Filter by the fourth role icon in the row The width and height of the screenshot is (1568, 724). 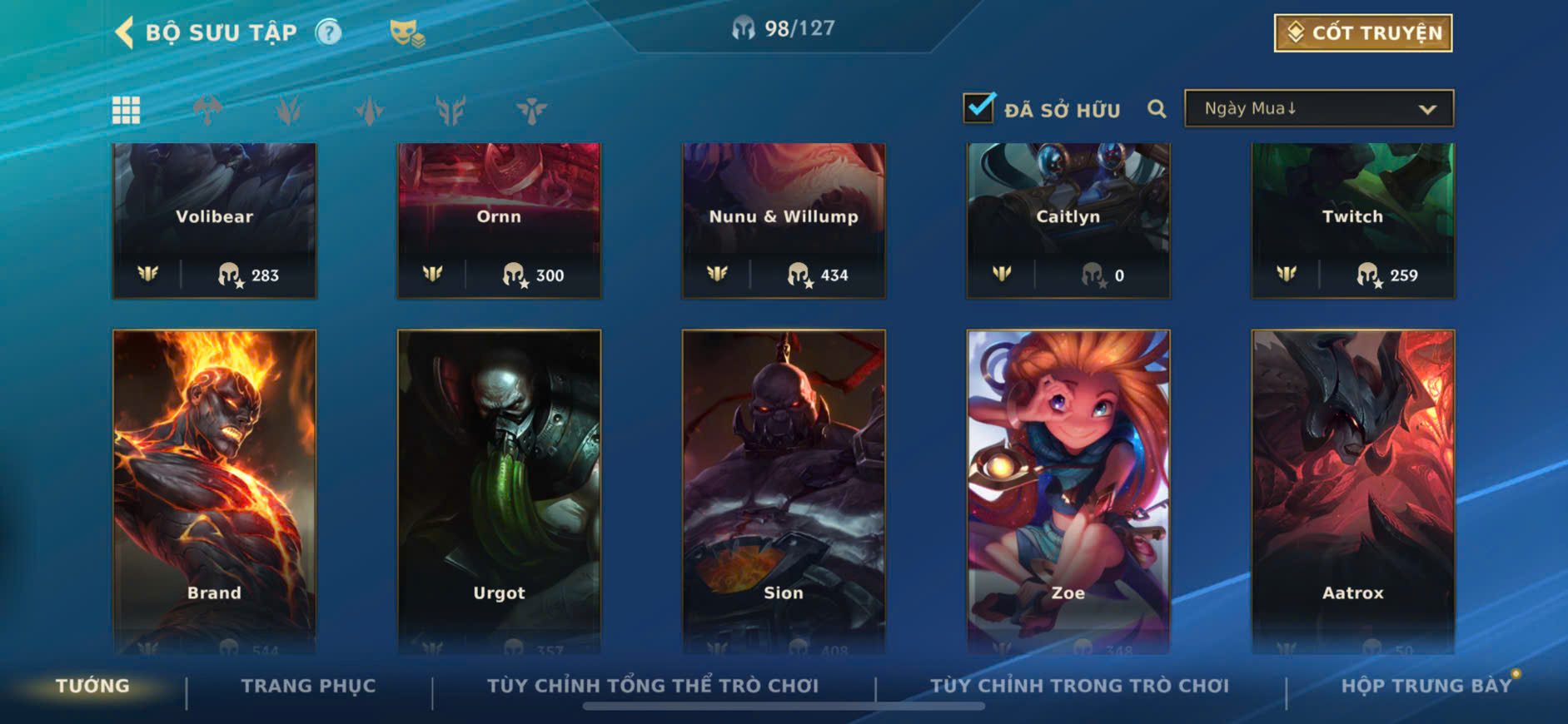point(450,110)
